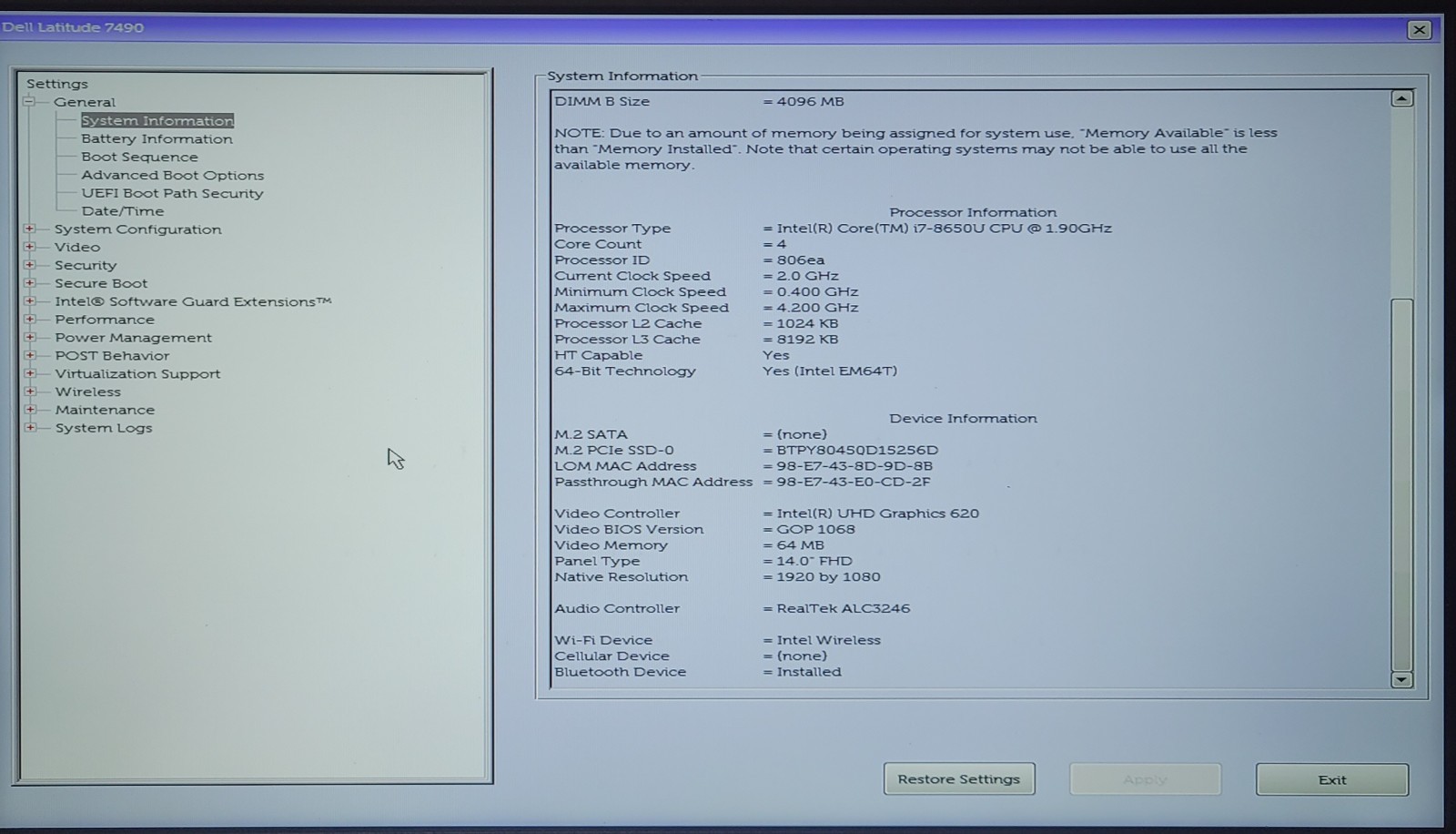Screen dimensions: 1456x834
Task: Click the 64-Bit Technology value Intel EM64T
Action: [830, 371]
